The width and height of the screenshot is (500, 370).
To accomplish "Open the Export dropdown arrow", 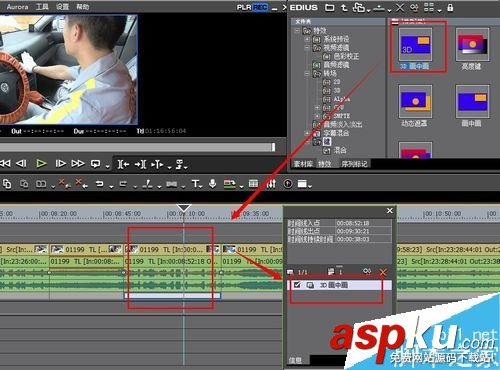I will click(x=241, y=186).
